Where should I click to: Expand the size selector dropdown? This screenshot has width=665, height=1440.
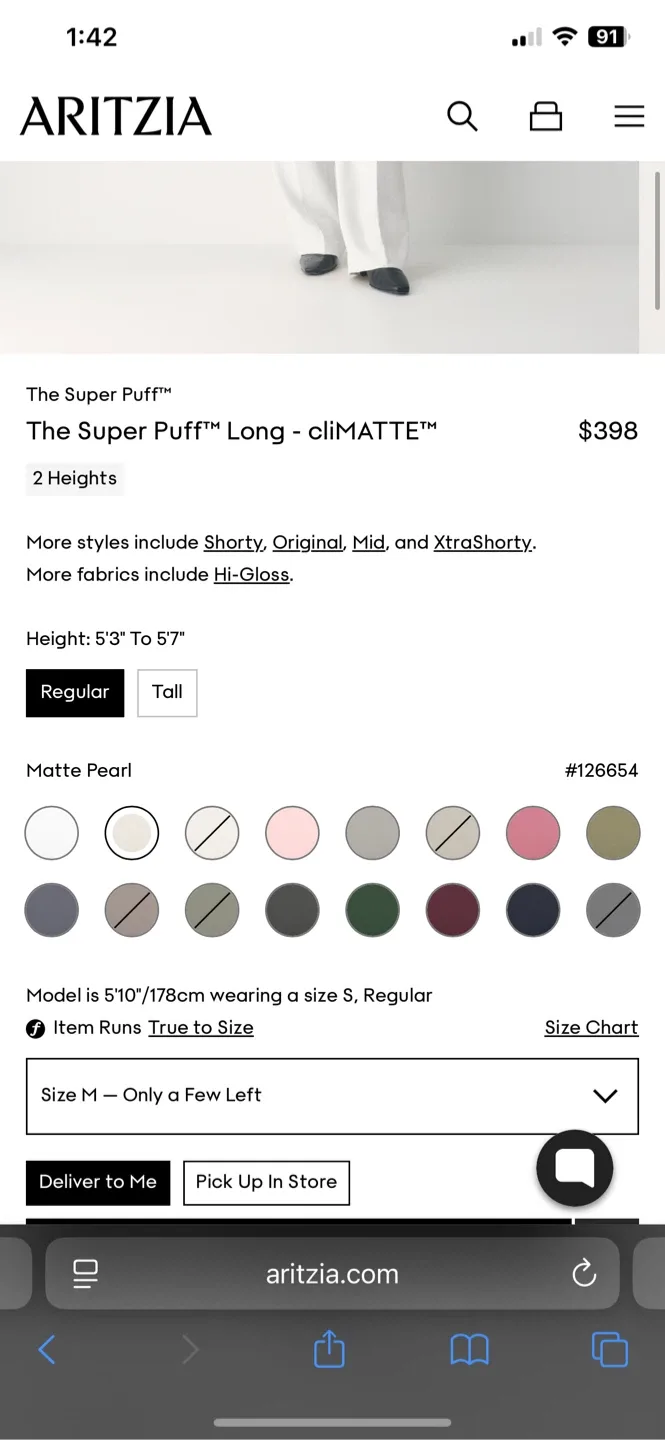click(x=332, y=1096)
